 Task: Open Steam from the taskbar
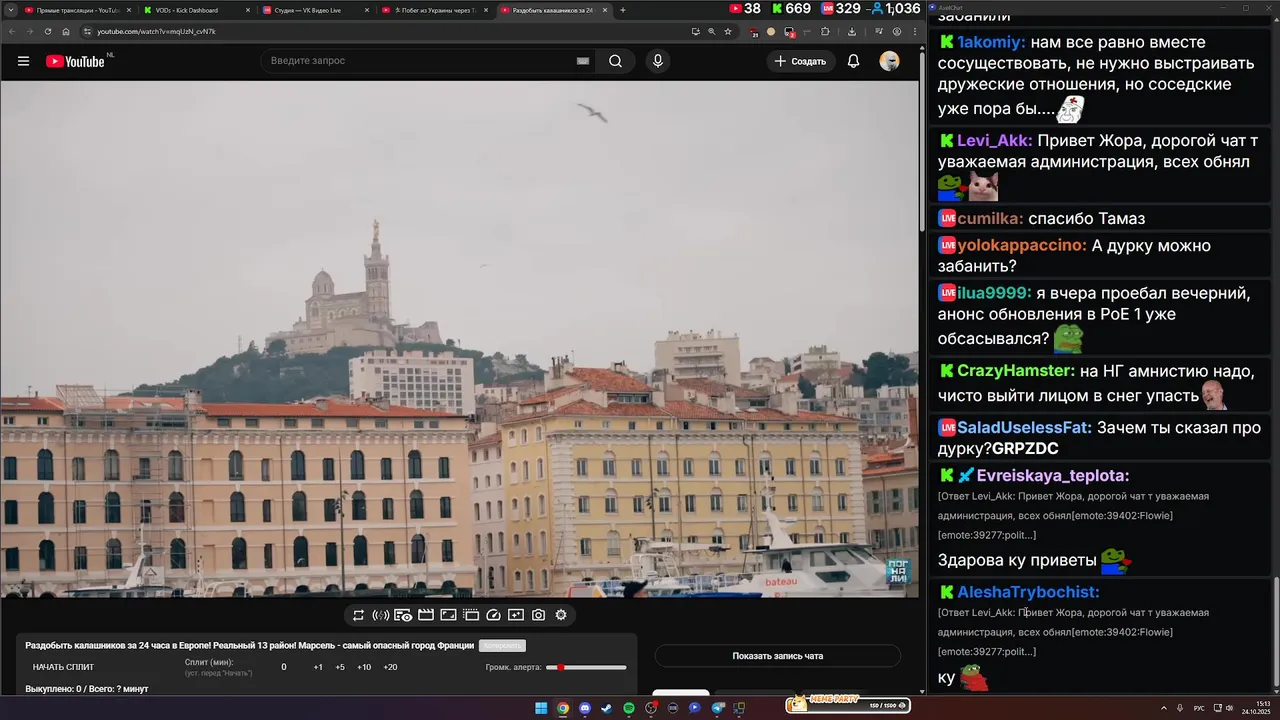(606, 708)
